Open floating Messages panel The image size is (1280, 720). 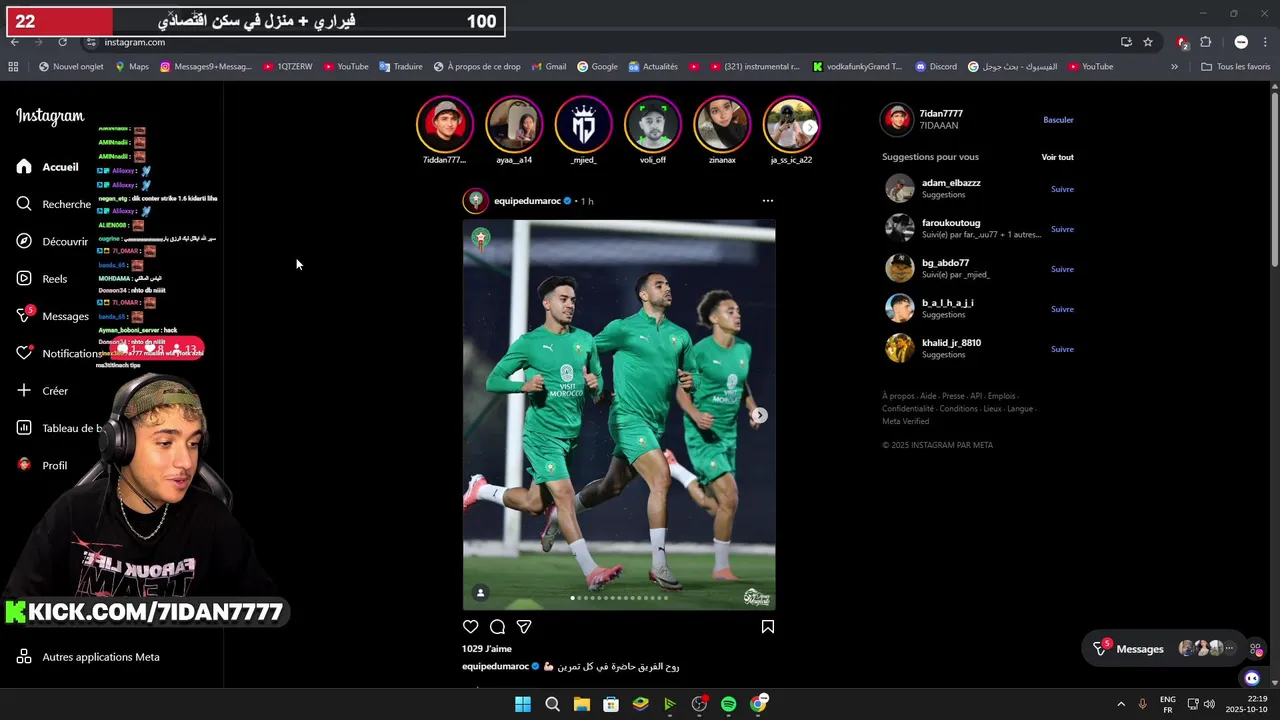click(1165, 649)
